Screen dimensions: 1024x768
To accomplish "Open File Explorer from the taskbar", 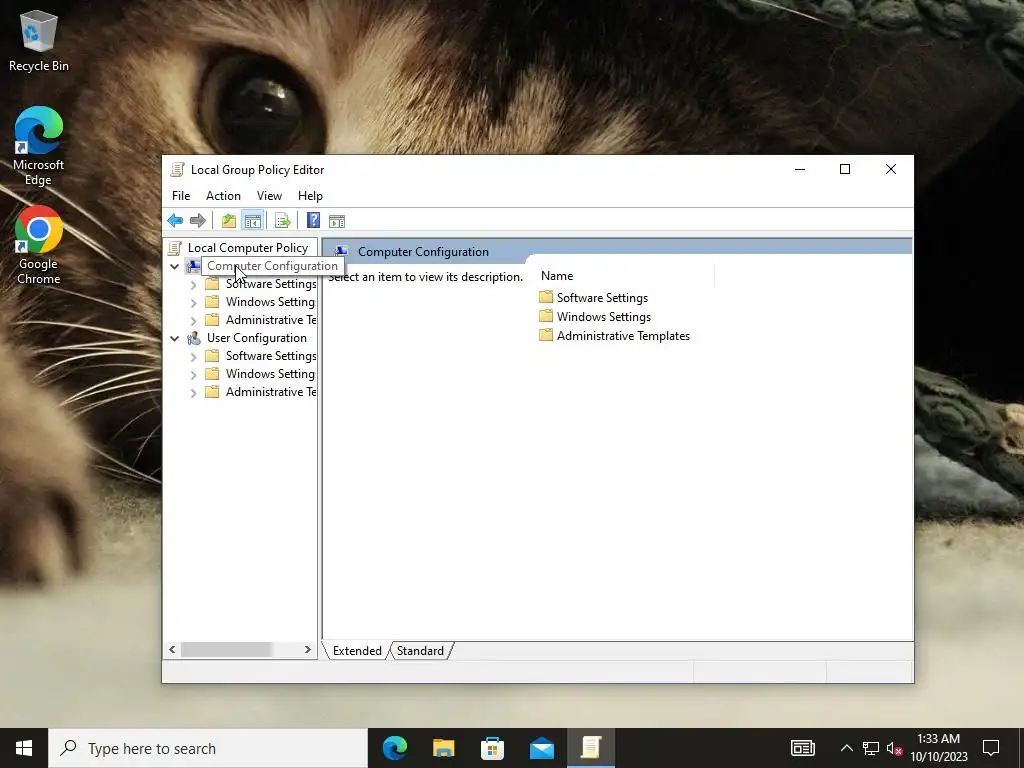I will pyautogui.click(x=443, y=748).
